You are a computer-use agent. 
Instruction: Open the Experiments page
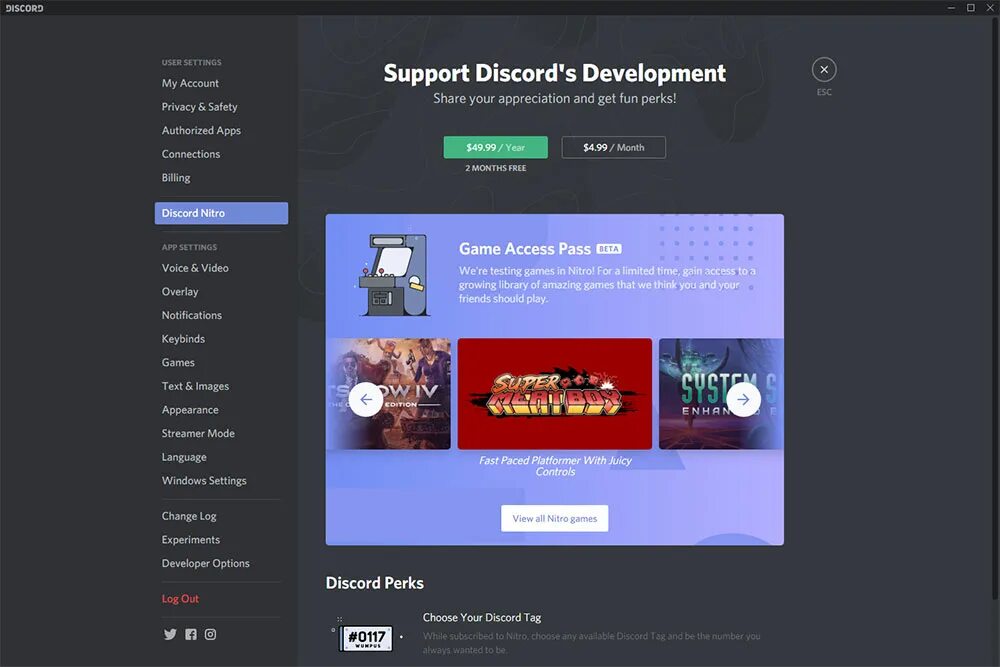click(x=191, y=539)
